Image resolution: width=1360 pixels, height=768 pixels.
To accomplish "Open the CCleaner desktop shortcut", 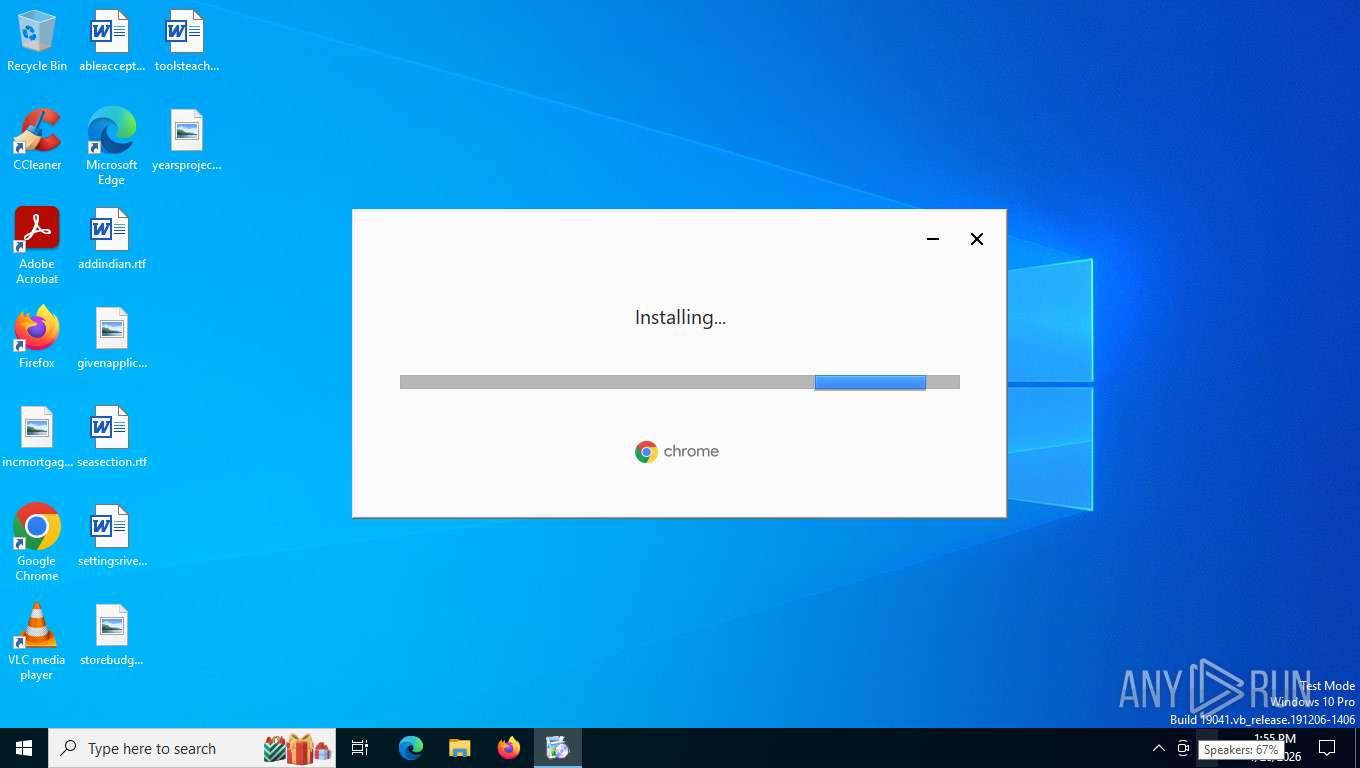I will [37, 140].
